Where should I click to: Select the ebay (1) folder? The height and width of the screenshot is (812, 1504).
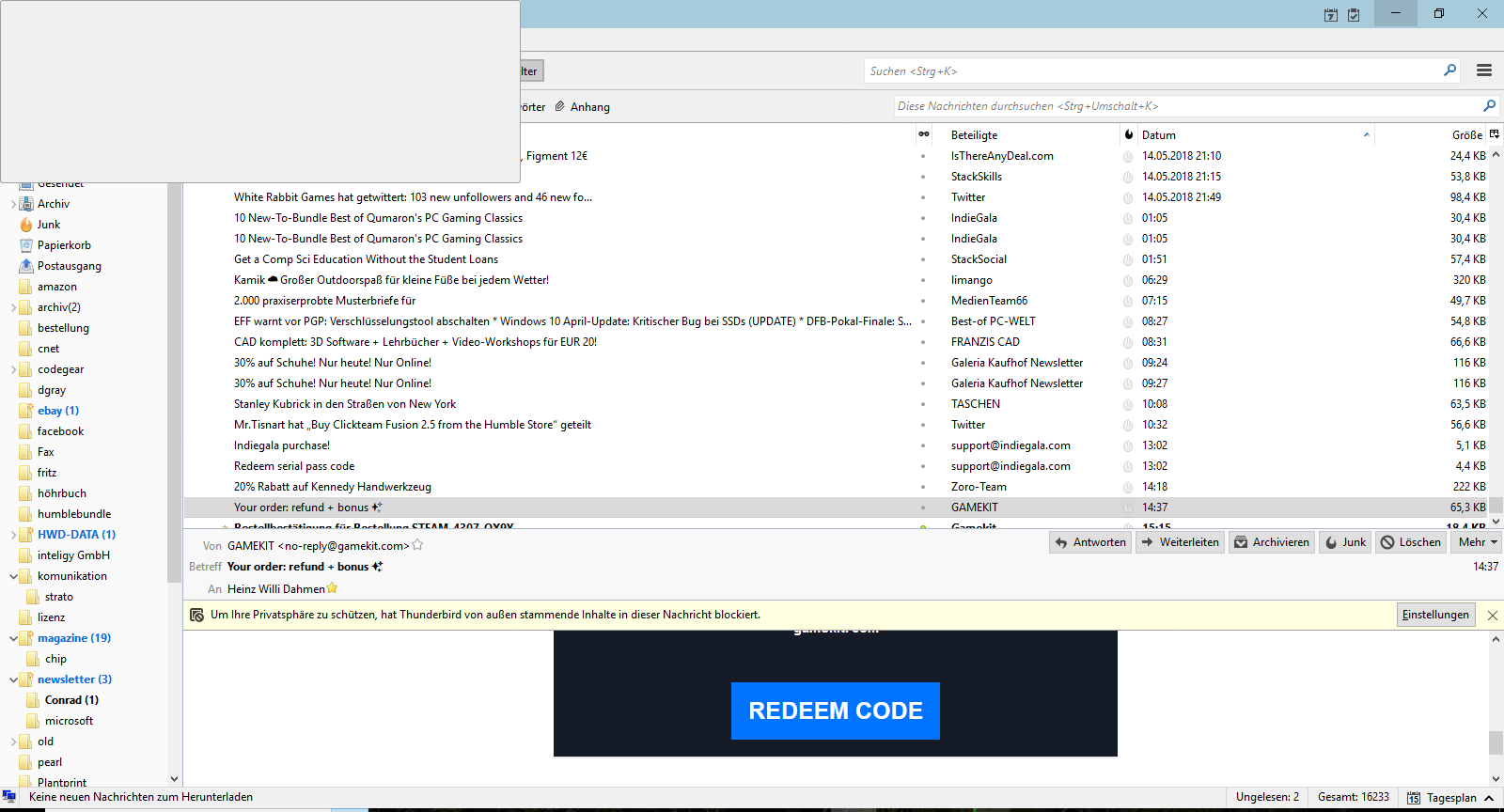(x=58, y=411)
